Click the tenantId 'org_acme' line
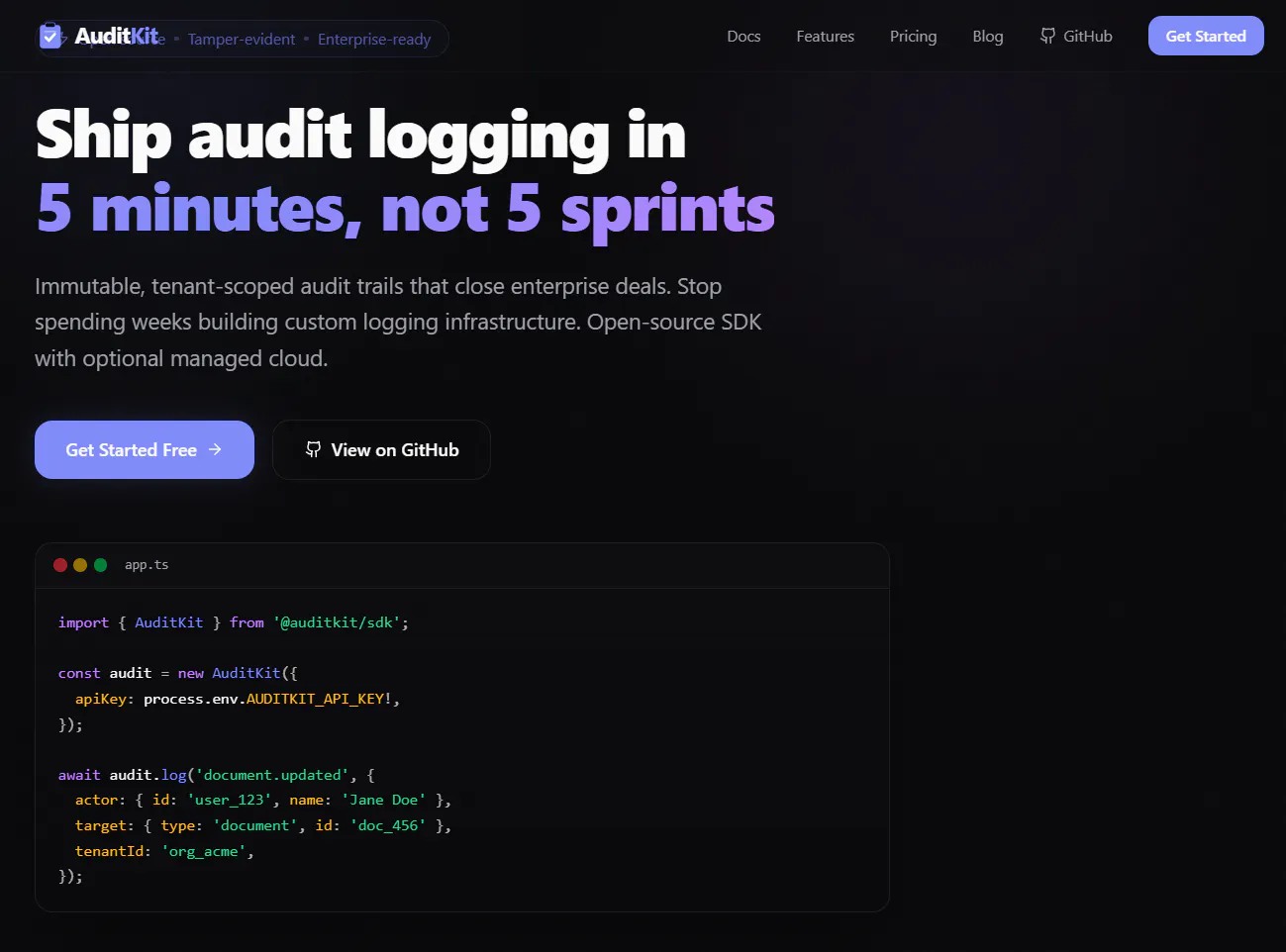1286x952 pixels. tap(164, 851)
